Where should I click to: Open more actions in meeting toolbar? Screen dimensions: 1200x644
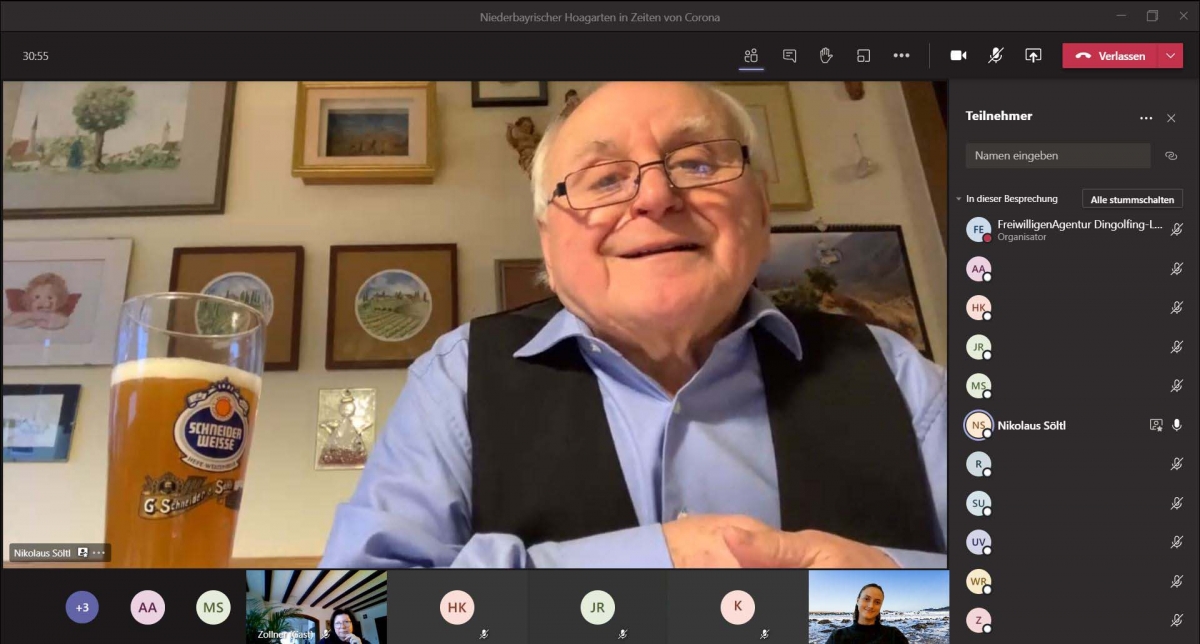[x=901, y=56]
